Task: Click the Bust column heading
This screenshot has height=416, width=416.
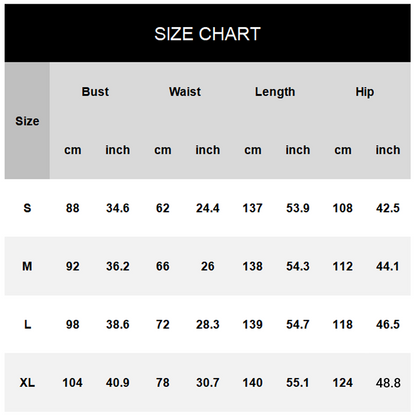Action: coord(95,92)
